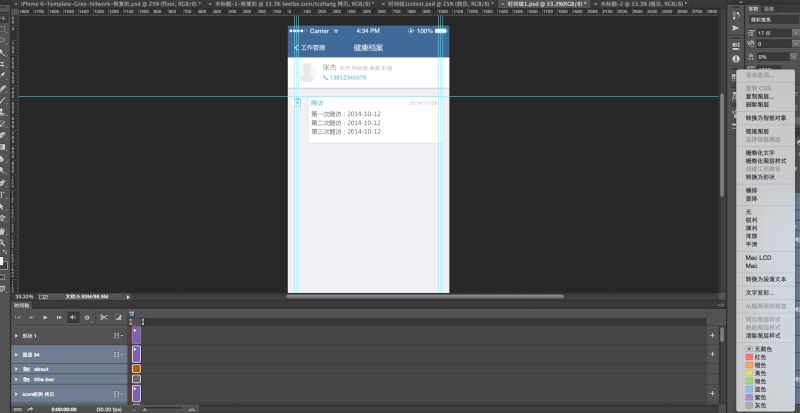Viewport: 800px width, 413px height.
Task: Choose 转换为智能对象 in context menu
Action: pos(766,117)
